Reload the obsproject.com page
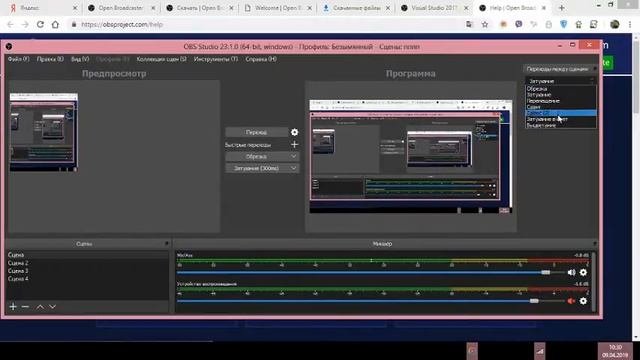The image size is (640, 360). click(x=40, y=24)
